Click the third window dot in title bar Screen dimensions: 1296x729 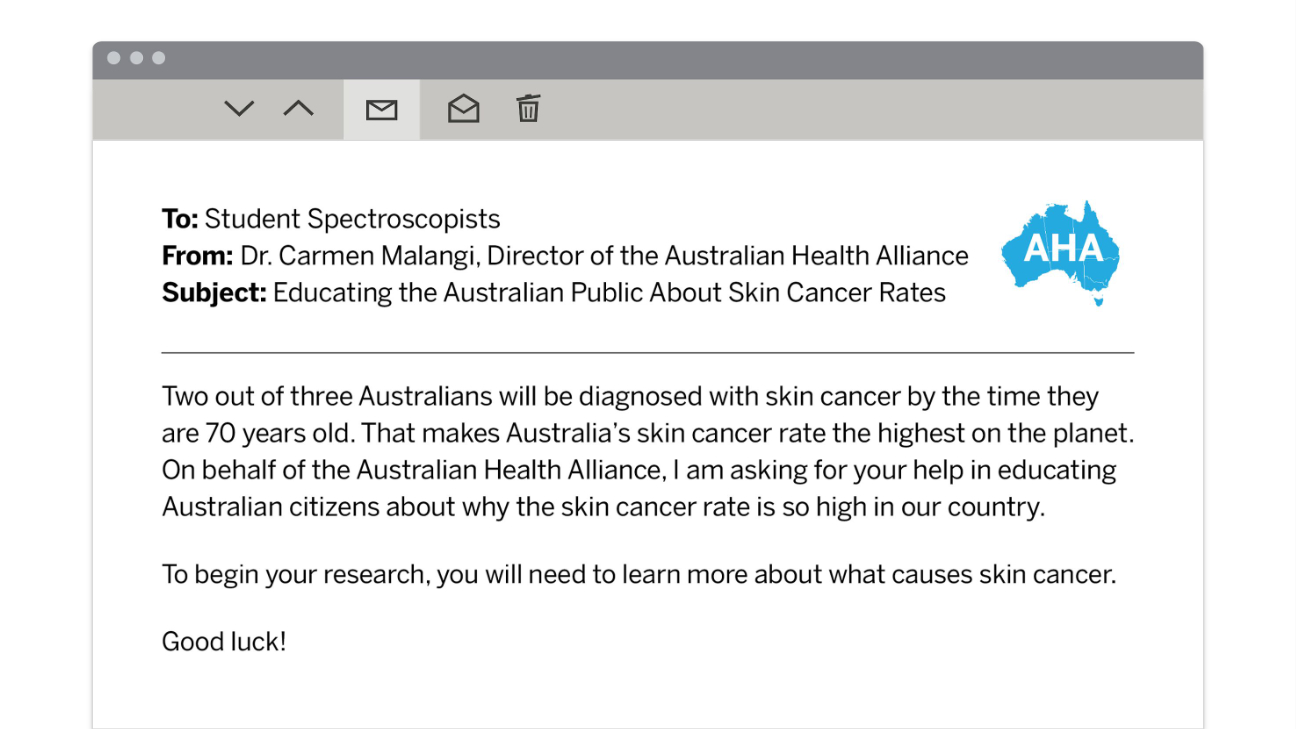coord(158,58)
